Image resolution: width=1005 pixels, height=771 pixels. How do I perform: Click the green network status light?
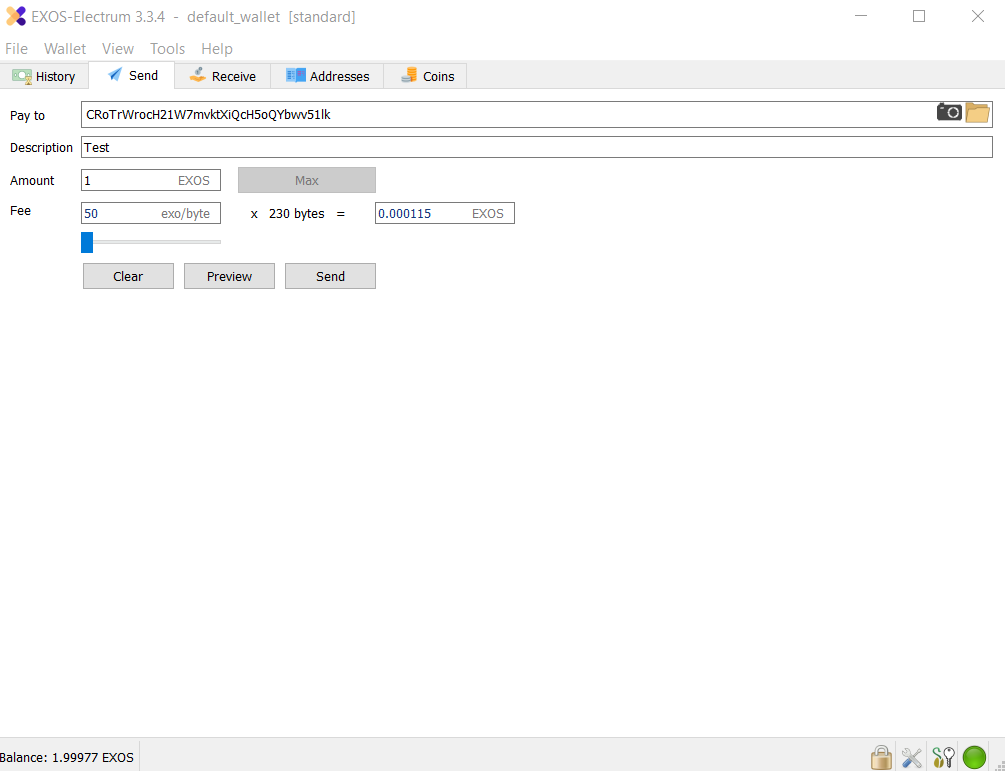click(x=974, y=758)
